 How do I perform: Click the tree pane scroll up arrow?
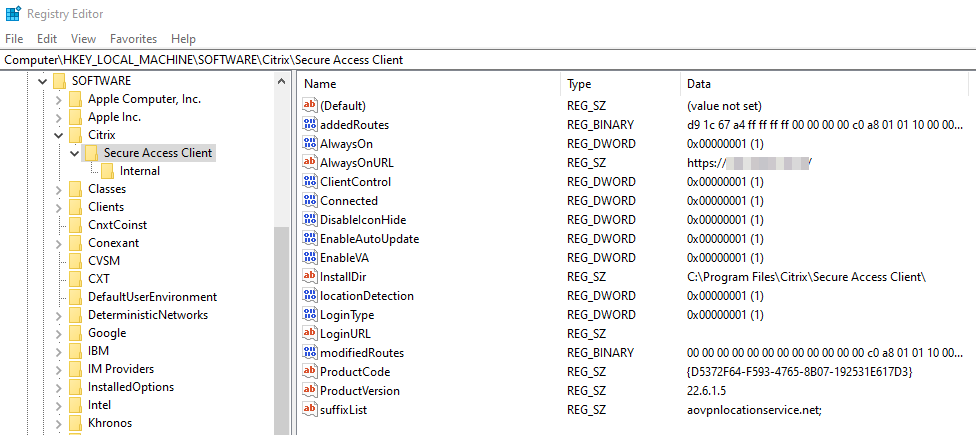281,82
